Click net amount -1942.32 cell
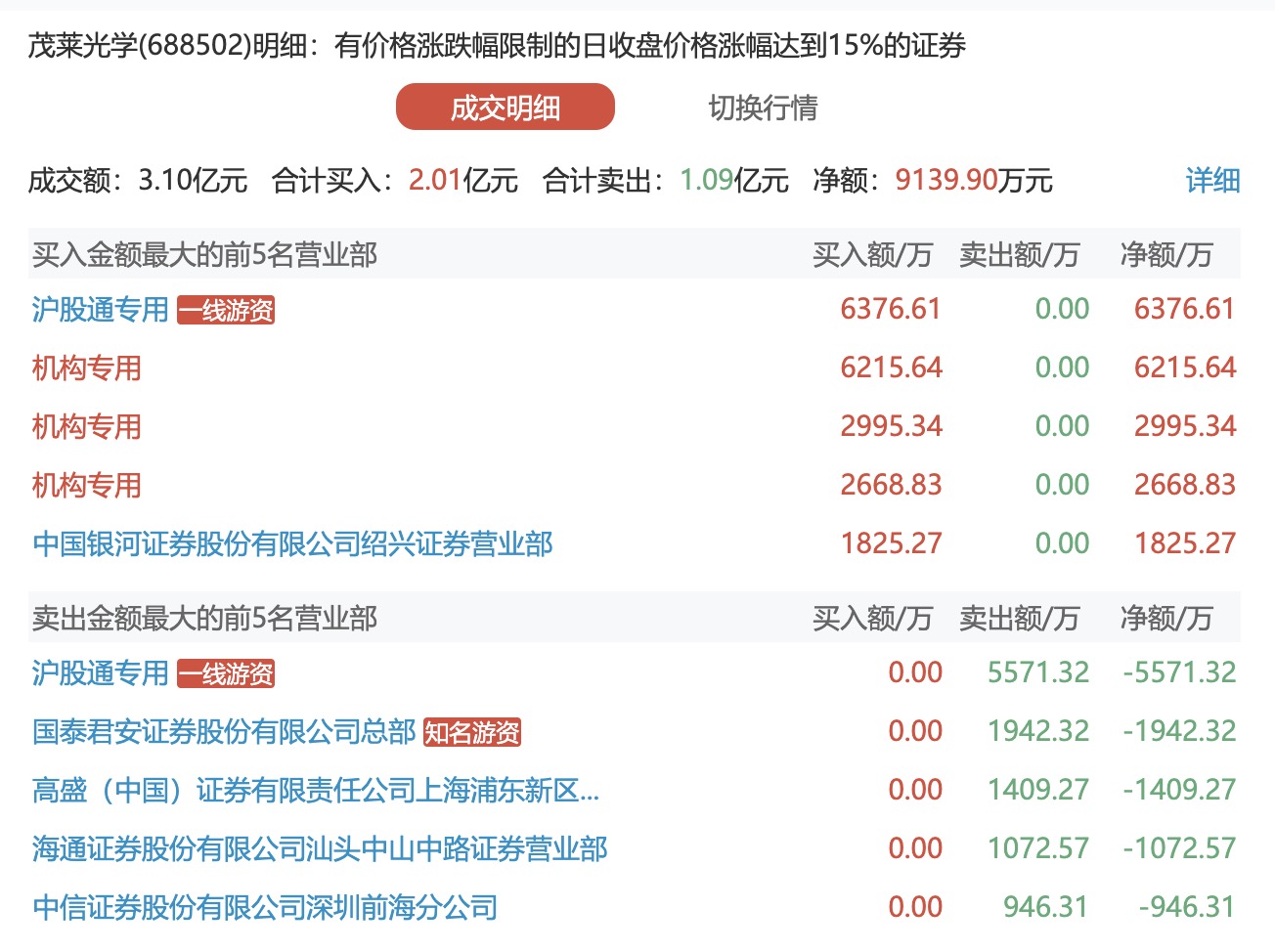The width and height of the screenshot is (1275, 952). pyautogui.click(x=1180, y=732)
